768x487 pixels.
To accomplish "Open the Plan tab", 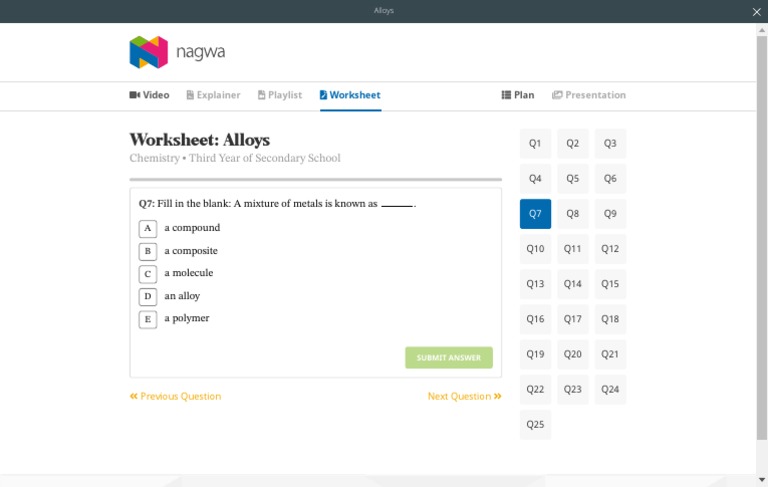I will [x=518, y=95].
